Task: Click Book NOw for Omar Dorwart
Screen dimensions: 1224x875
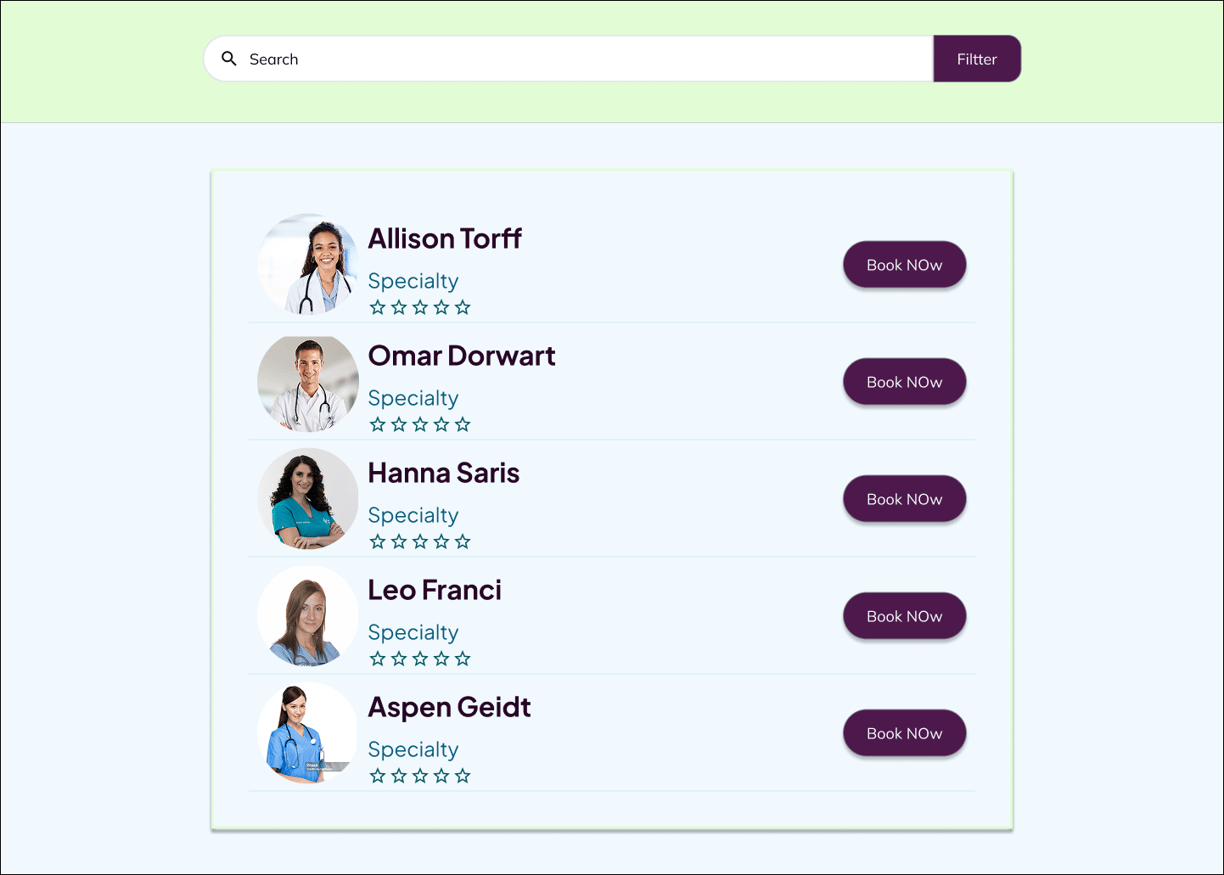Action: coord(904,382)
